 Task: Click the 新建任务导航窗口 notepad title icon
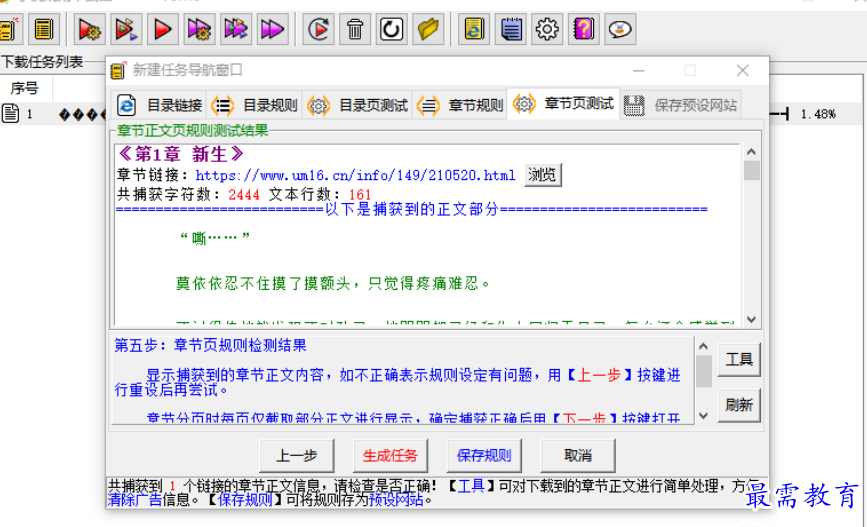118,70
